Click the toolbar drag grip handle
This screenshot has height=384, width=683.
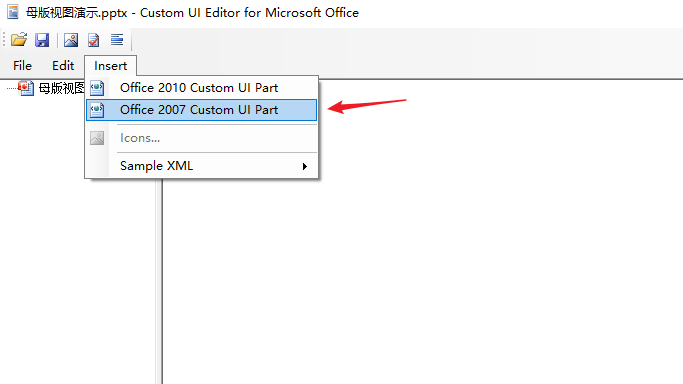pos(4,40)
